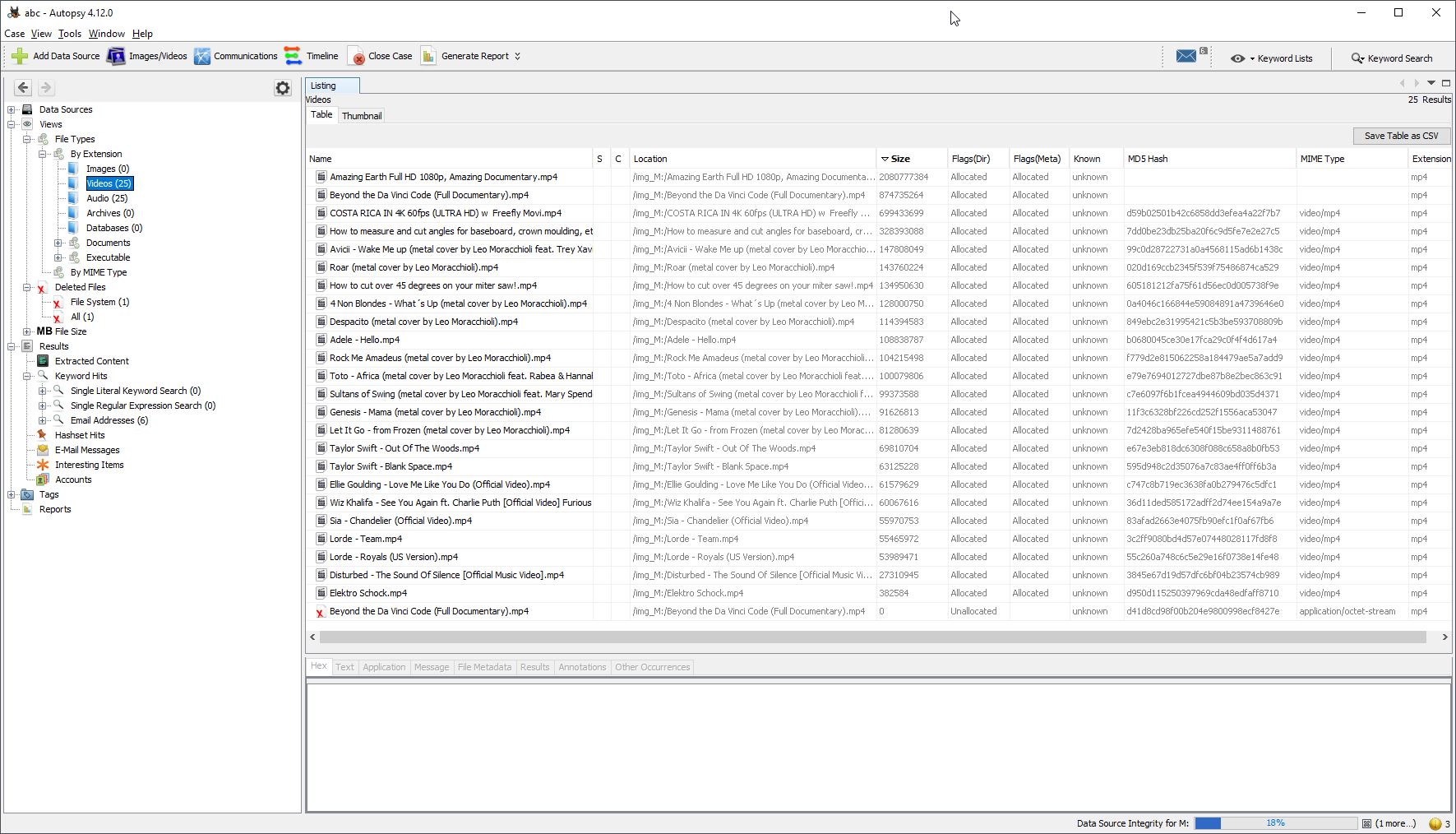Select the Lorde - Team.mp4 row

879,539
